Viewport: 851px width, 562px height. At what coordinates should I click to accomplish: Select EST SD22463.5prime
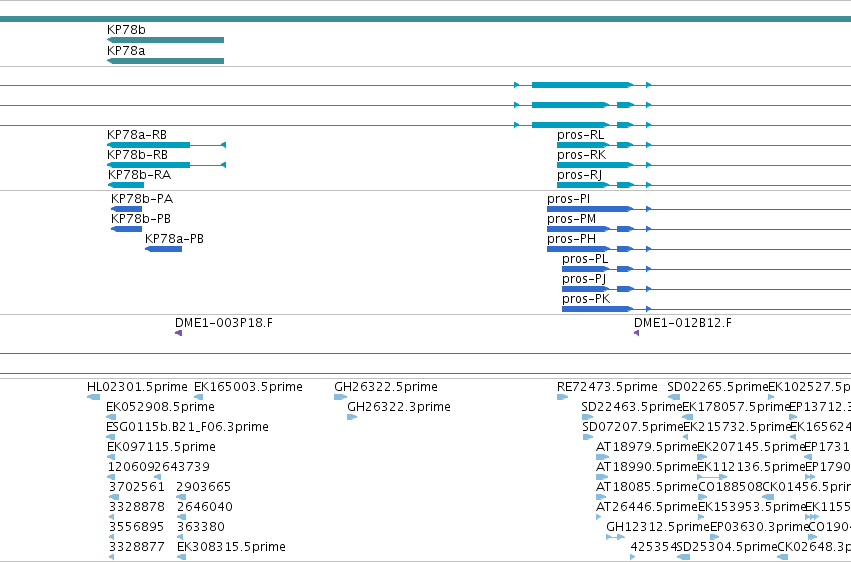587,417
